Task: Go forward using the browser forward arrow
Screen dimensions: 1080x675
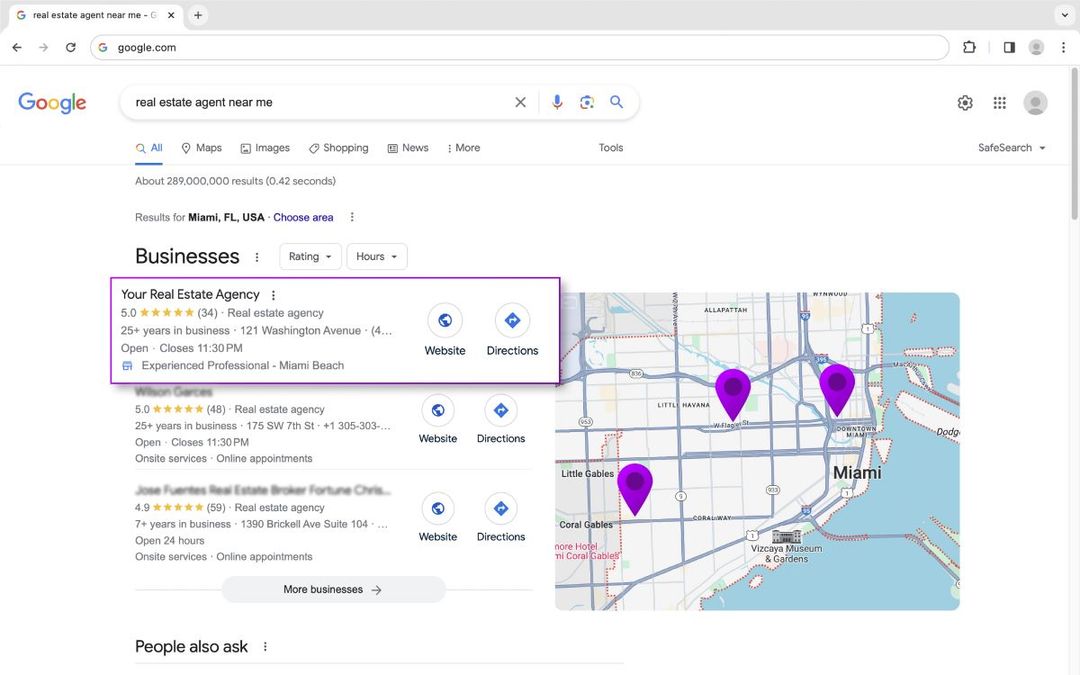Action: point(43,48)
